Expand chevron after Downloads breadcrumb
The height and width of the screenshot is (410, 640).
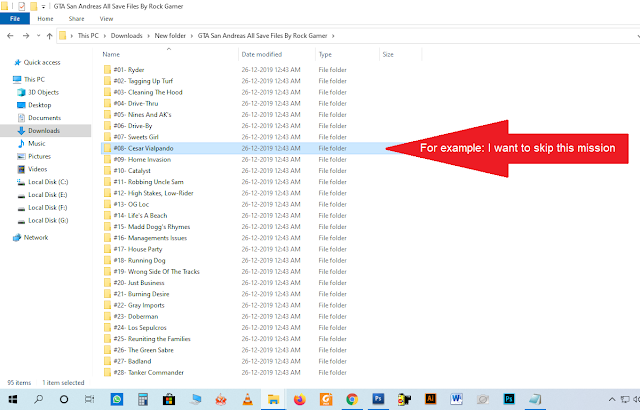tap(149, 36)
